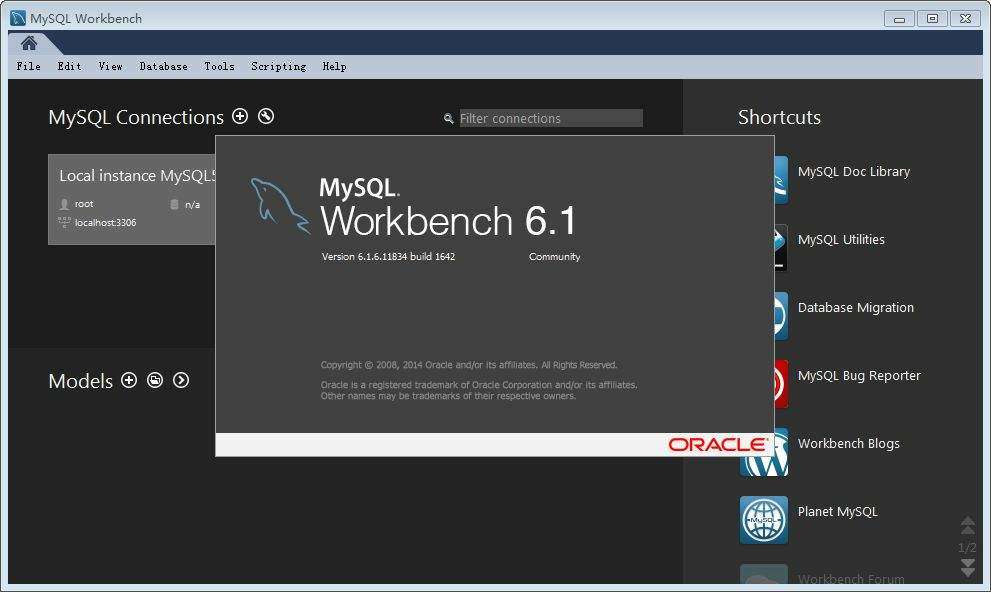Click the Shortcuts heading
Screen dimensions: 991x592
[x=779, y=118]
